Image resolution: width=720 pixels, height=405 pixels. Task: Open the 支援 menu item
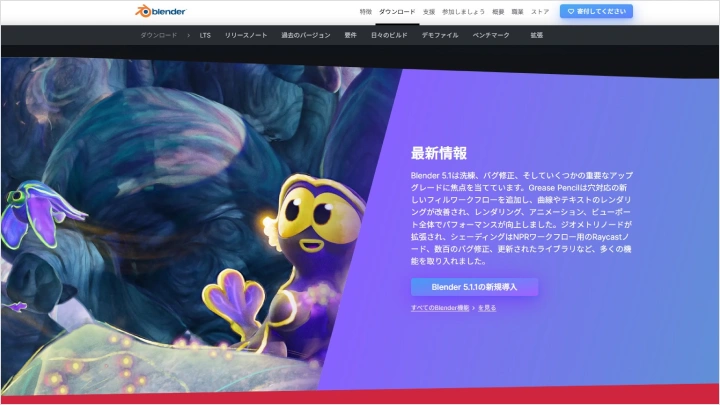pyautogui.click(x=429, y=12)
